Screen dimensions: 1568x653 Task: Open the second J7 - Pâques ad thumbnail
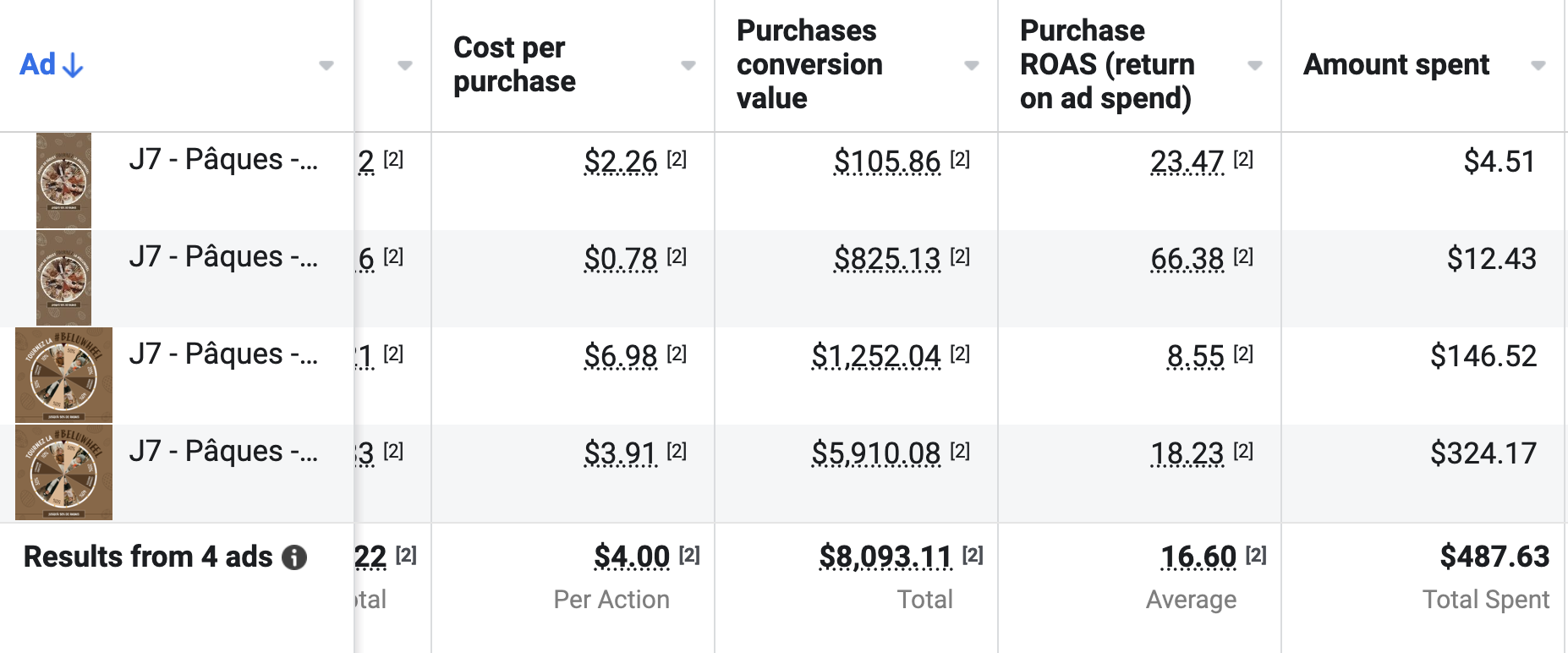tap(63, 277)
